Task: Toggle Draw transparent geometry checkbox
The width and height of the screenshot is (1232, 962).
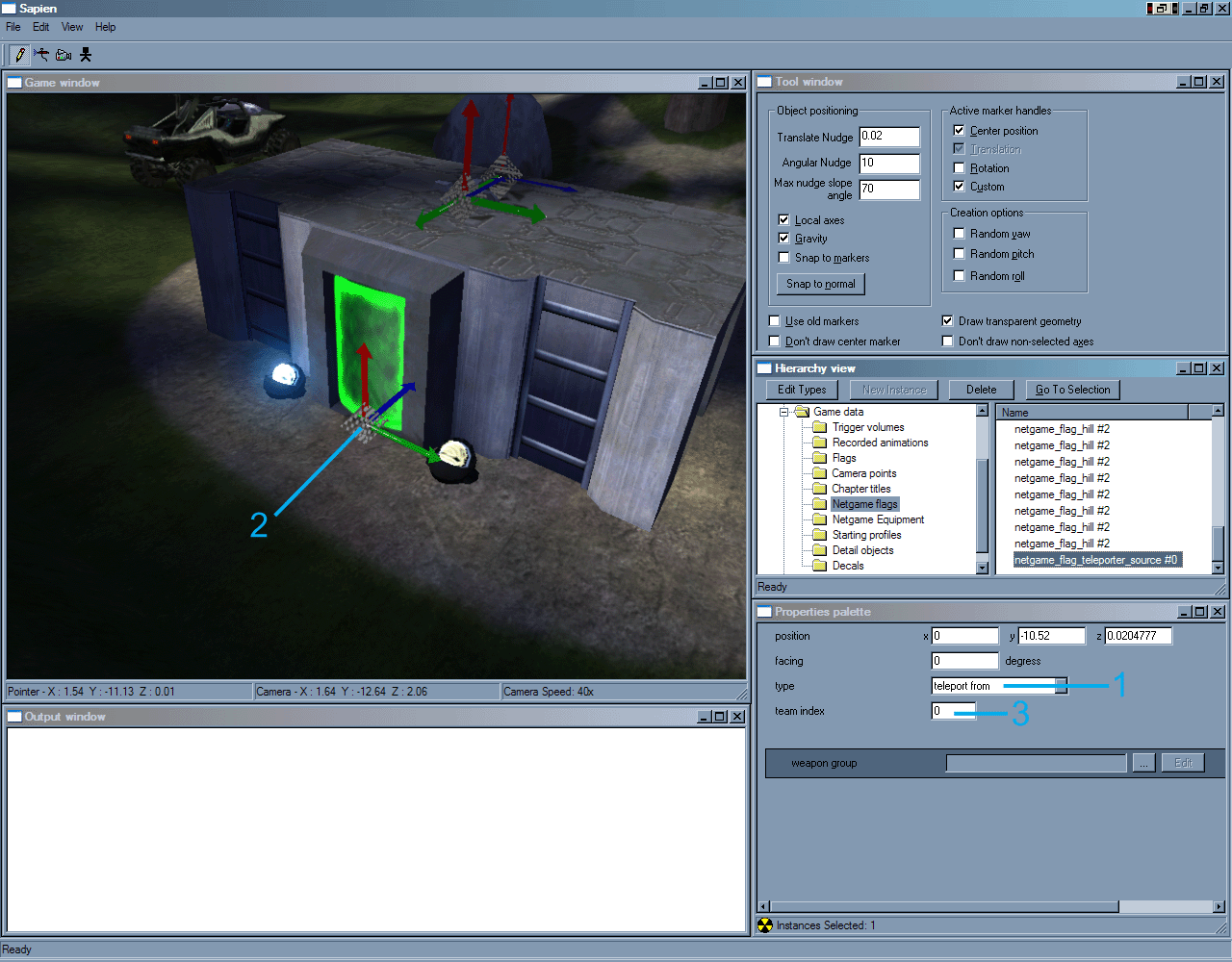Action: click(947, 321)
